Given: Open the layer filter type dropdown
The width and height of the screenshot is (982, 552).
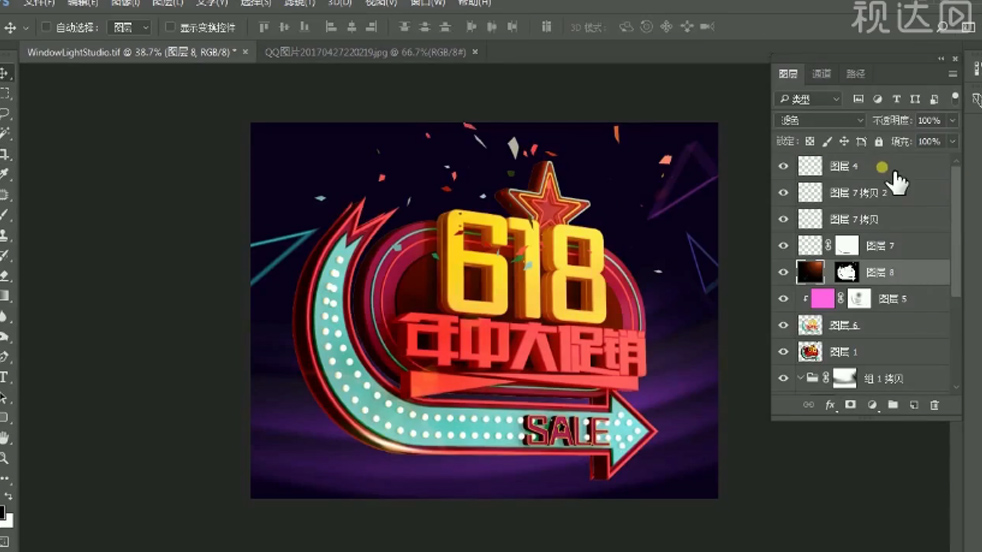Looking at the screenshot, I should click(809, 99).
